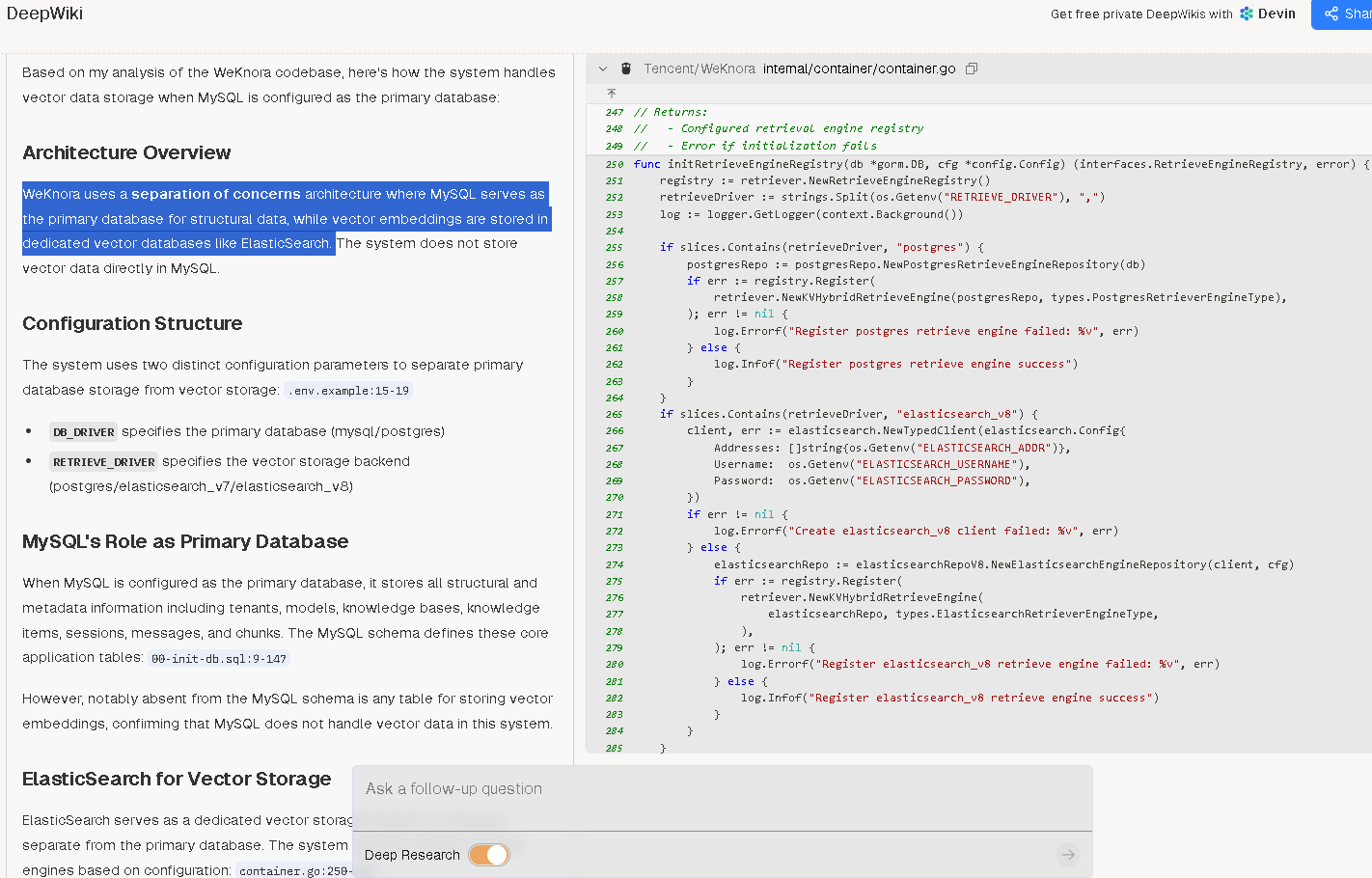Image resolution: width=1372 pixels, height=878 pixels.
Task: Click the Share button
Action: coord(1345,14)
